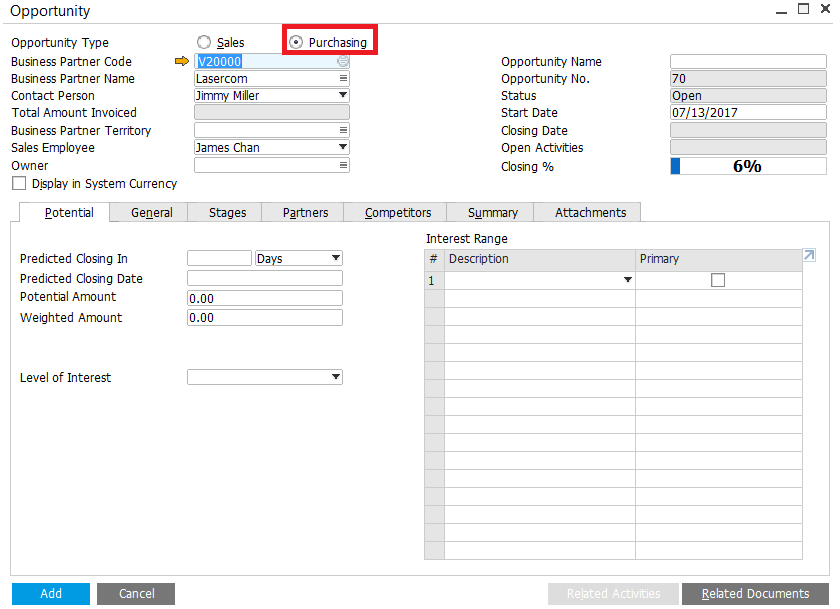
Task: Open the Level of Interest dropdown
Action: (x=335, y=378)
